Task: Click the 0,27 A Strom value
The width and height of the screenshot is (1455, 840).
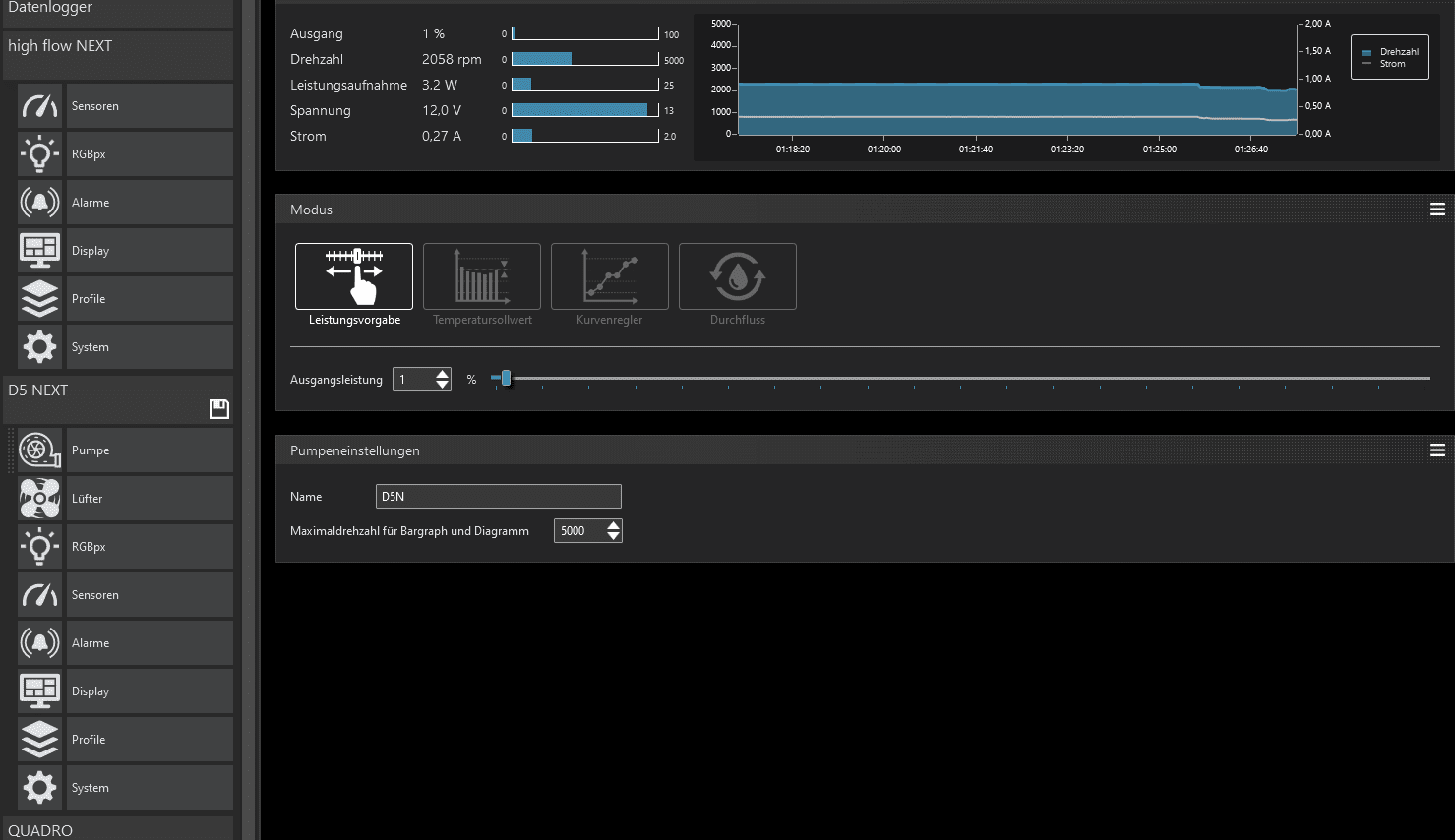Action: (x=442, y=136)
